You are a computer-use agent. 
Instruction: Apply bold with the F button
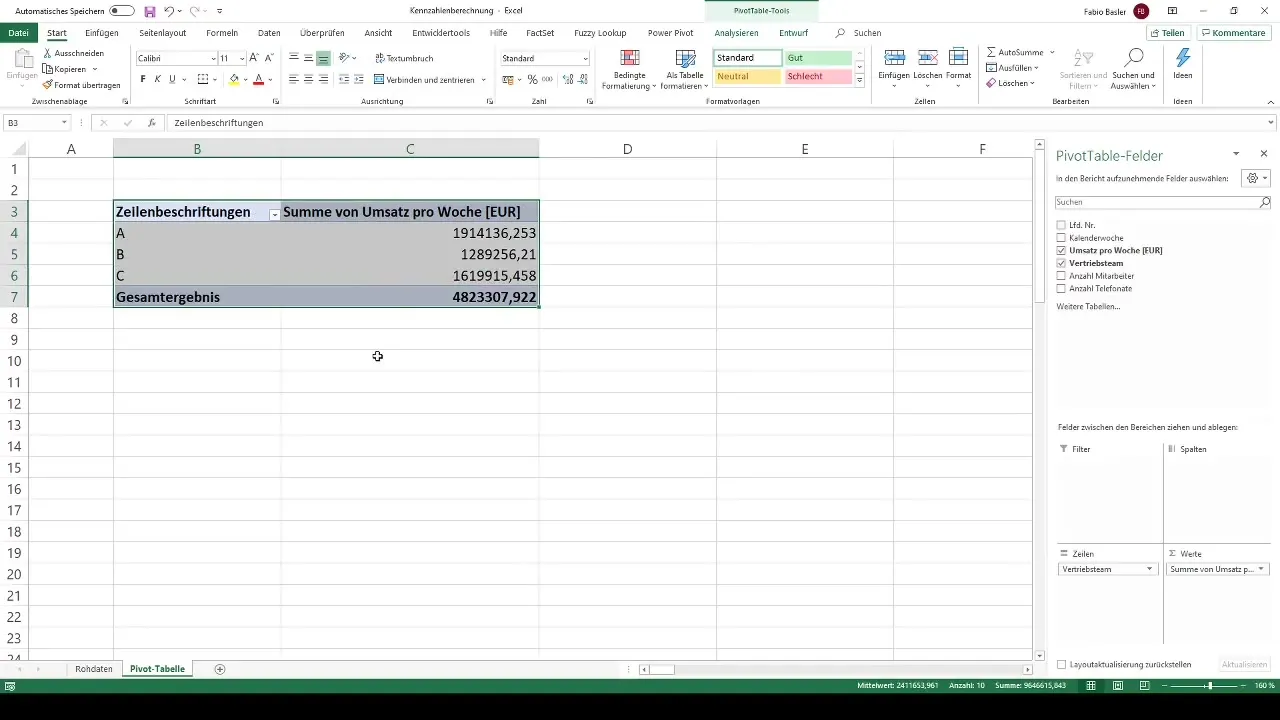tap(143, 79)
